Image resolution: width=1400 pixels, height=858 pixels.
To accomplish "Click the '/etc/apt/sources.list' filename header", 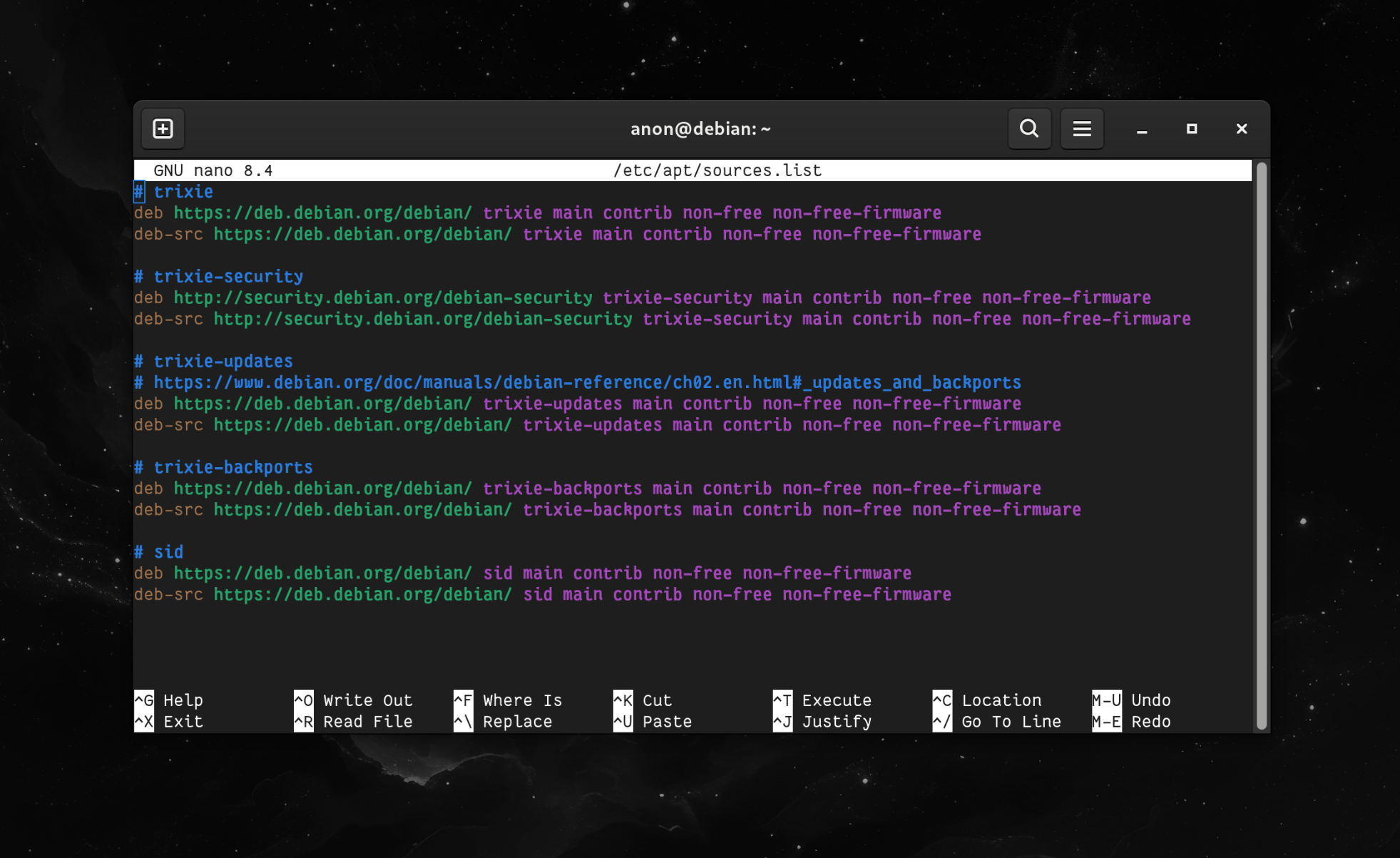I will tap(717, 170).
